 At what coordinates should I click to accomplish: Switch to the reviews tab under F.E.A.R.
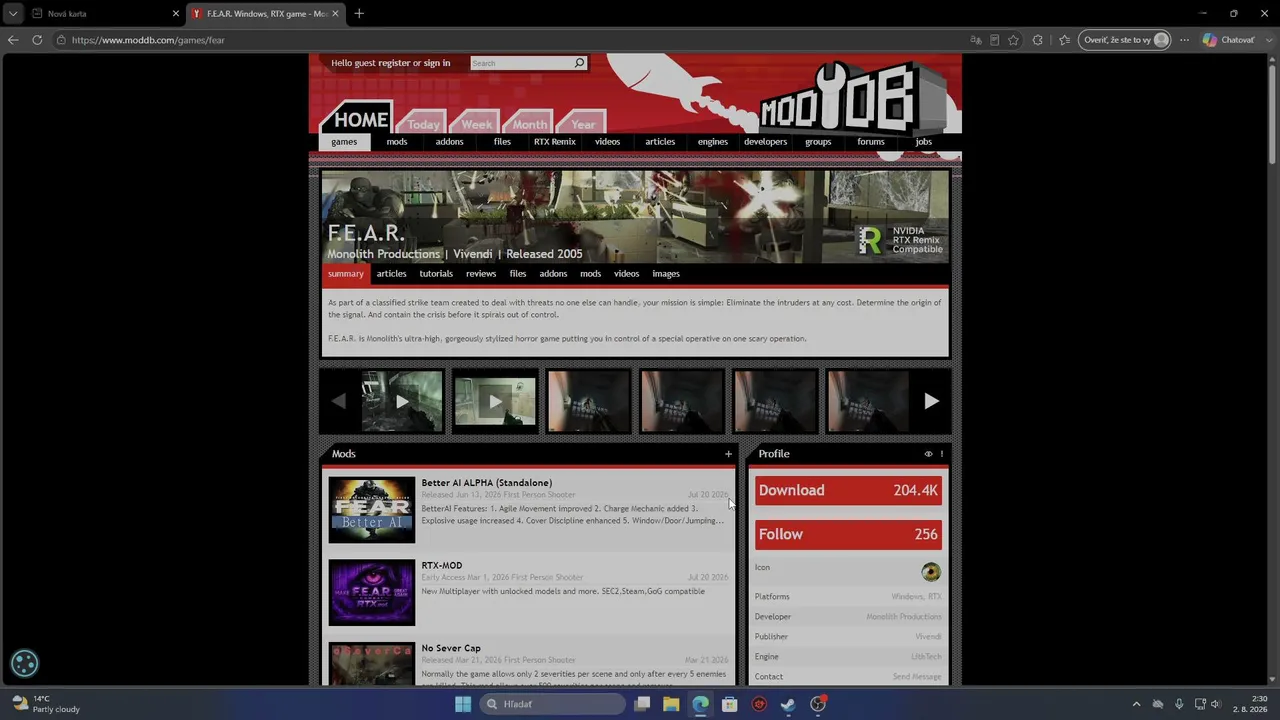481,274
